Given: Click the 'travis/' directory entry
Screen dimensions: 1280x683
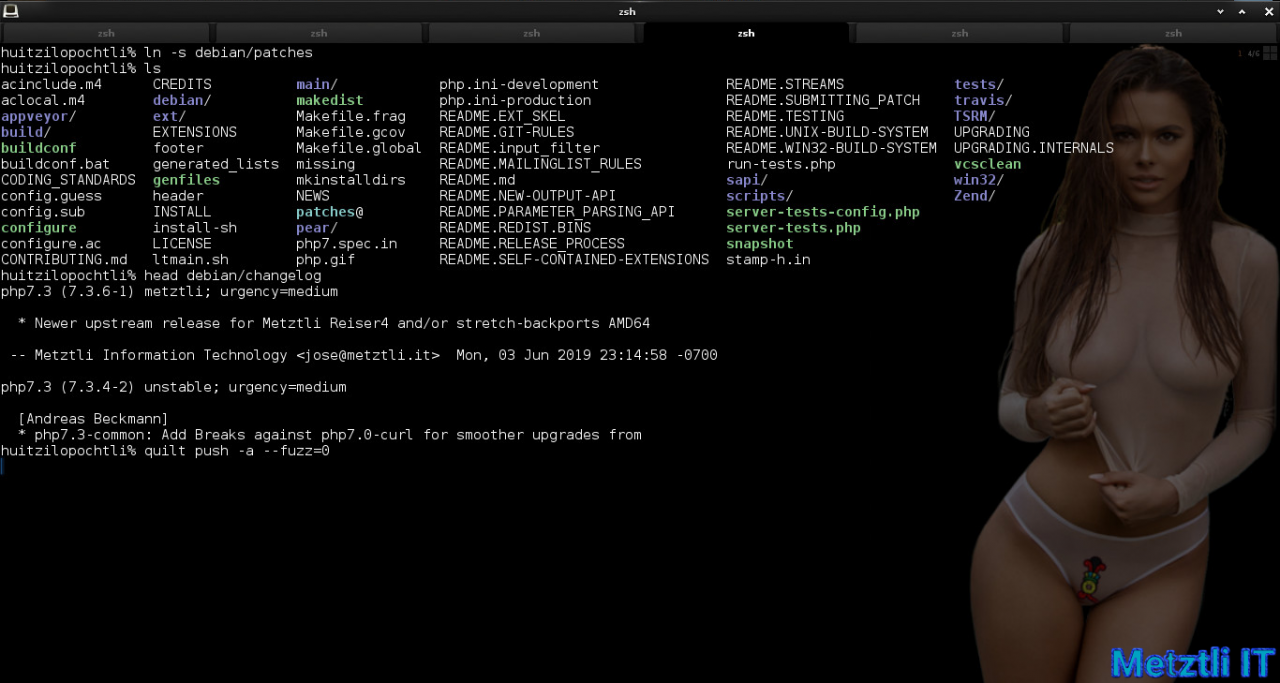Looking at the screenshot, I should point(983,100).
